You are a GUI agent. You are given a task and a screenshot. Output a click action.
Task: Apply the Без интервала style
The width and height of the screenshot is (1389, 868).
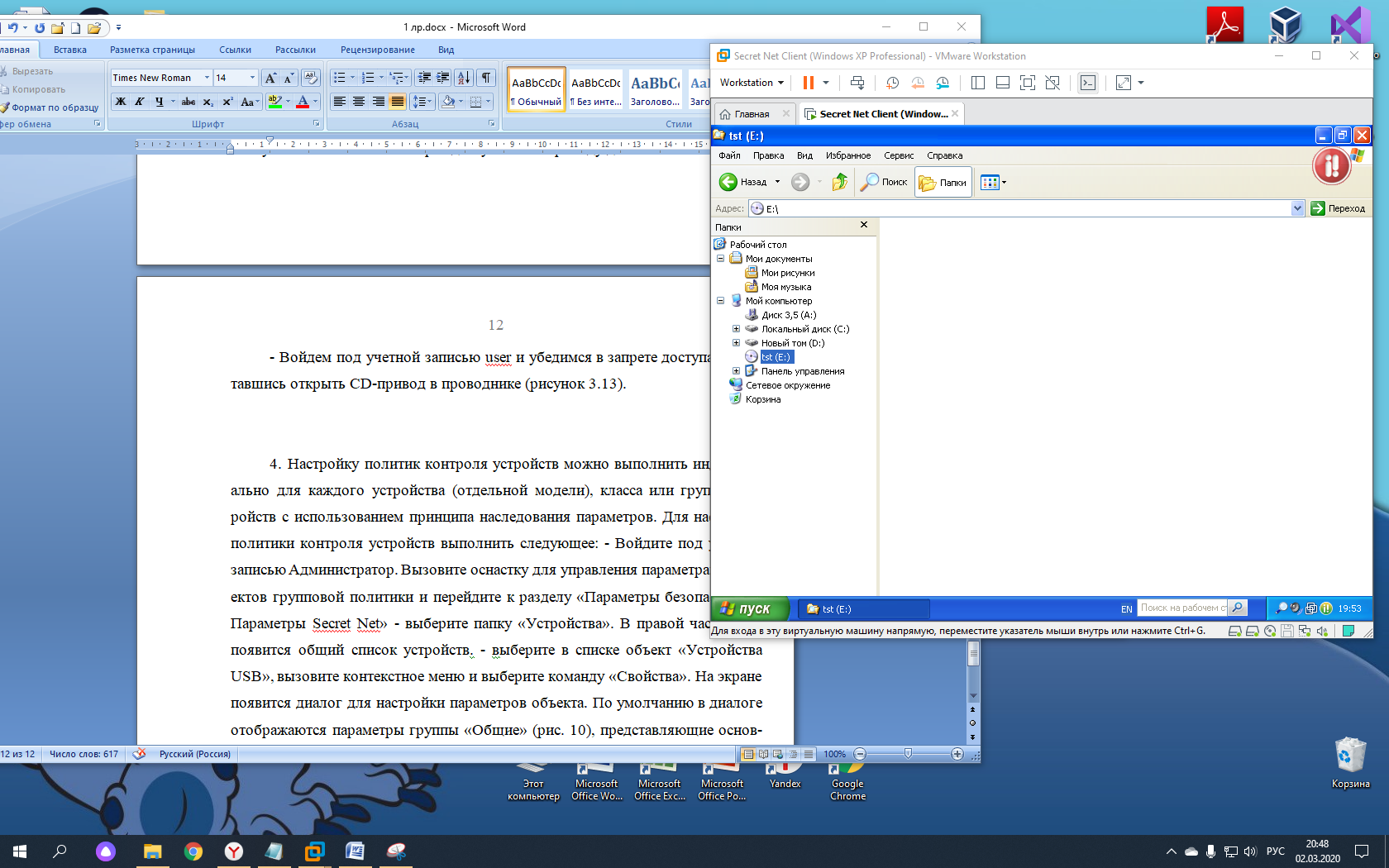(x=596, y=90)
